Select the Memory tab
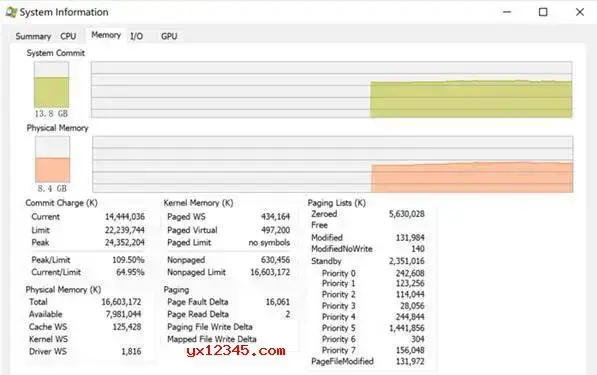597x375 pixels. coord(106,35)
